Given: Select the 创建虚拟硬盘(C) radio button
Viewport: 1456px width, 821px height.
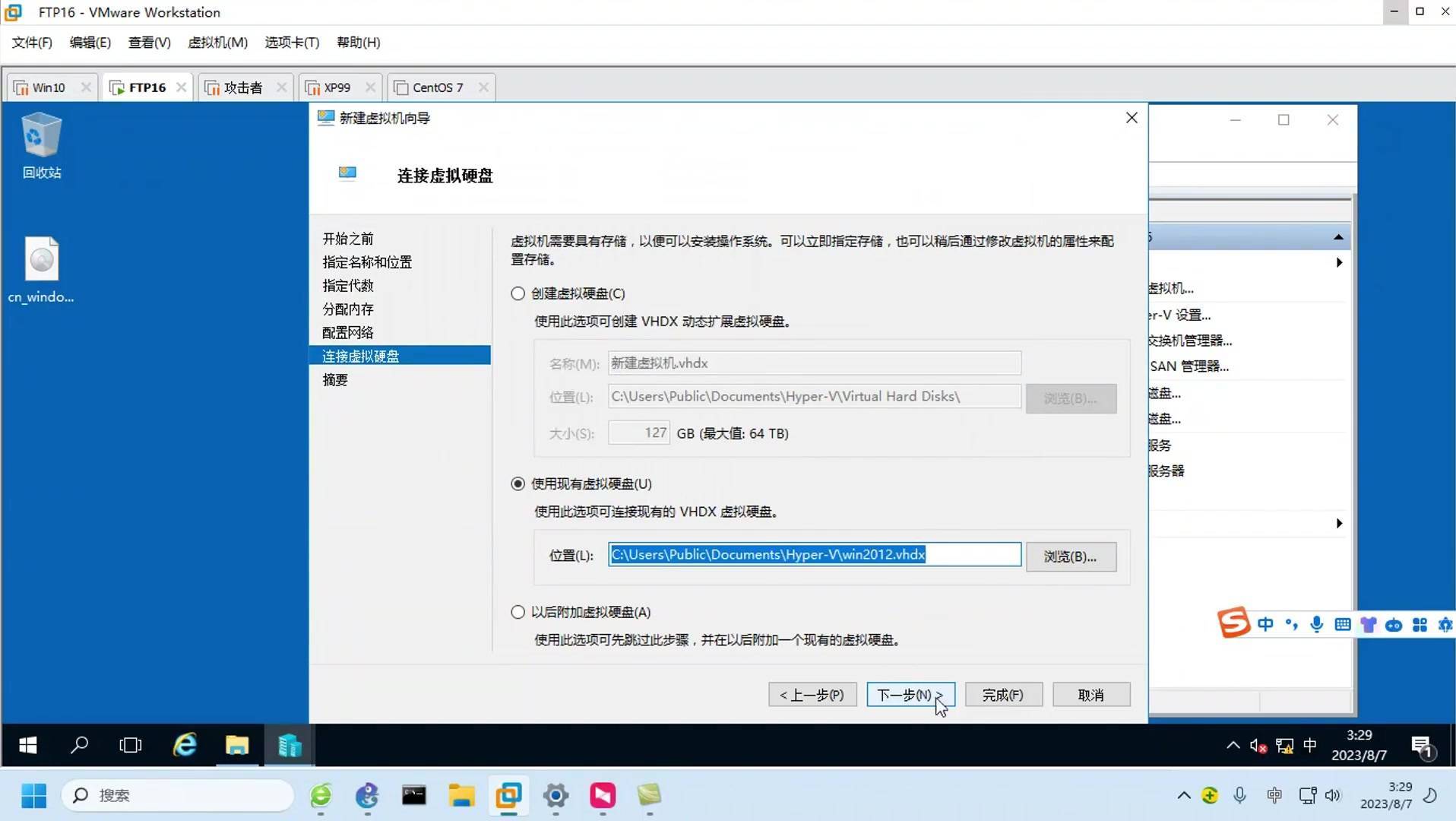Looking at the screenshot, I should [x=518, y=293].
